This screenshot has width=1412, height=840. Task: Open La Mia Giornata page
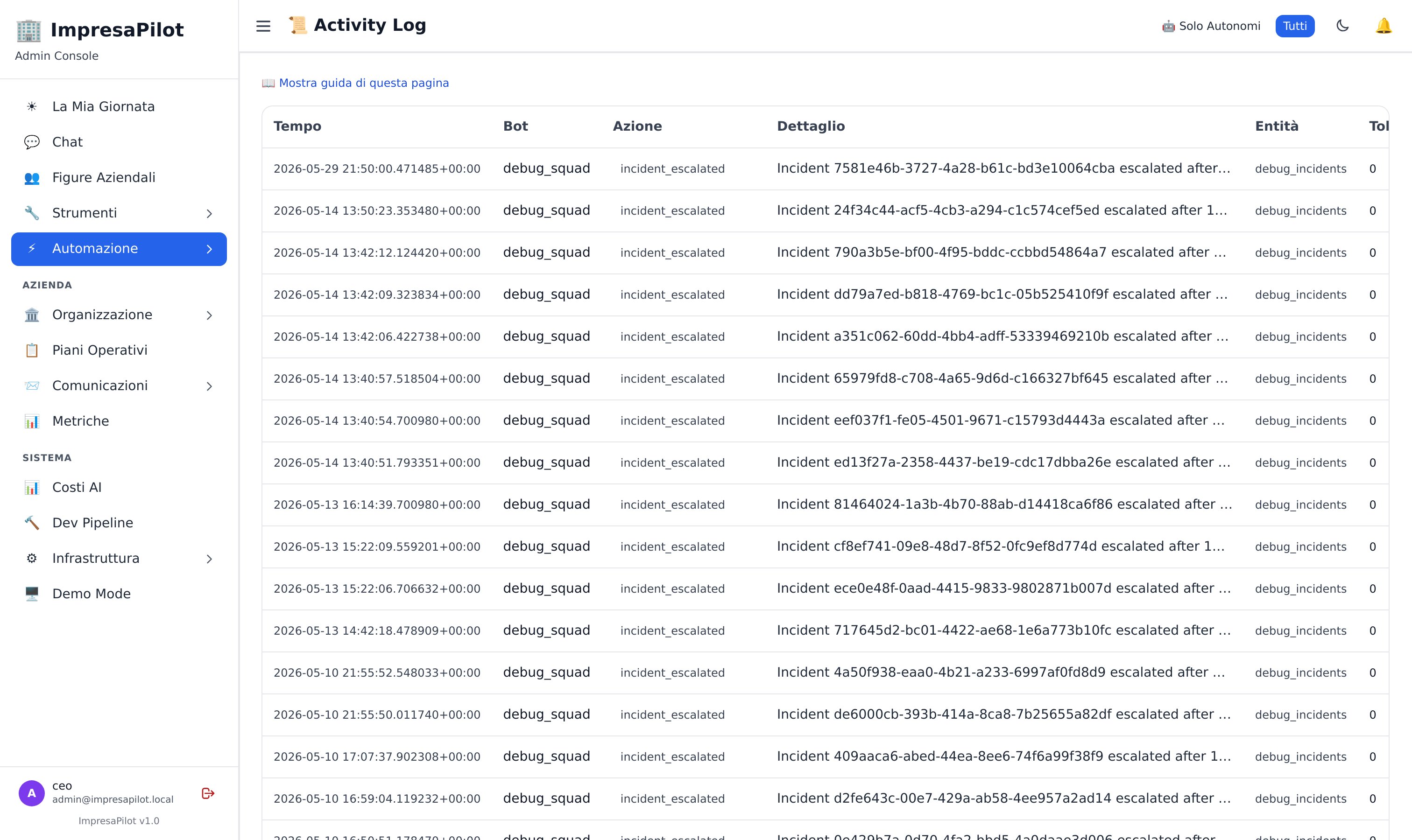tap(119, 106)
